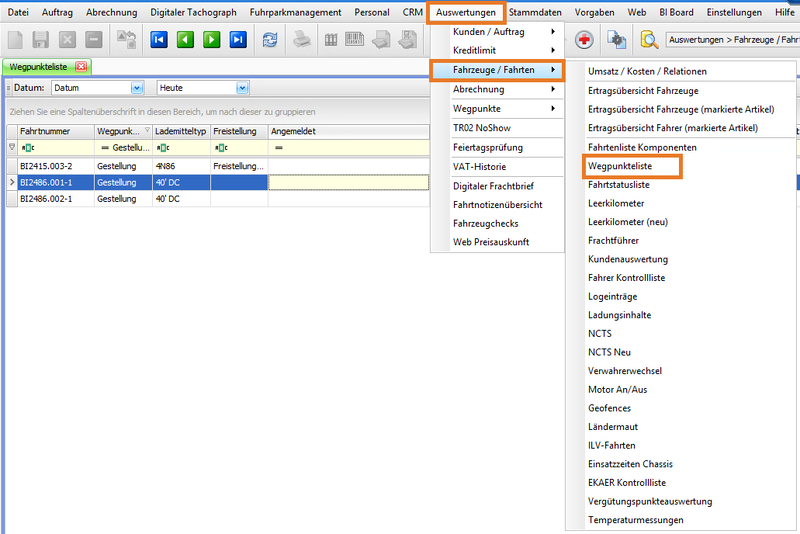Viewport: 800px width, 534px height.
Task: Go to previous record with green arrow
Action: (185, 40)
